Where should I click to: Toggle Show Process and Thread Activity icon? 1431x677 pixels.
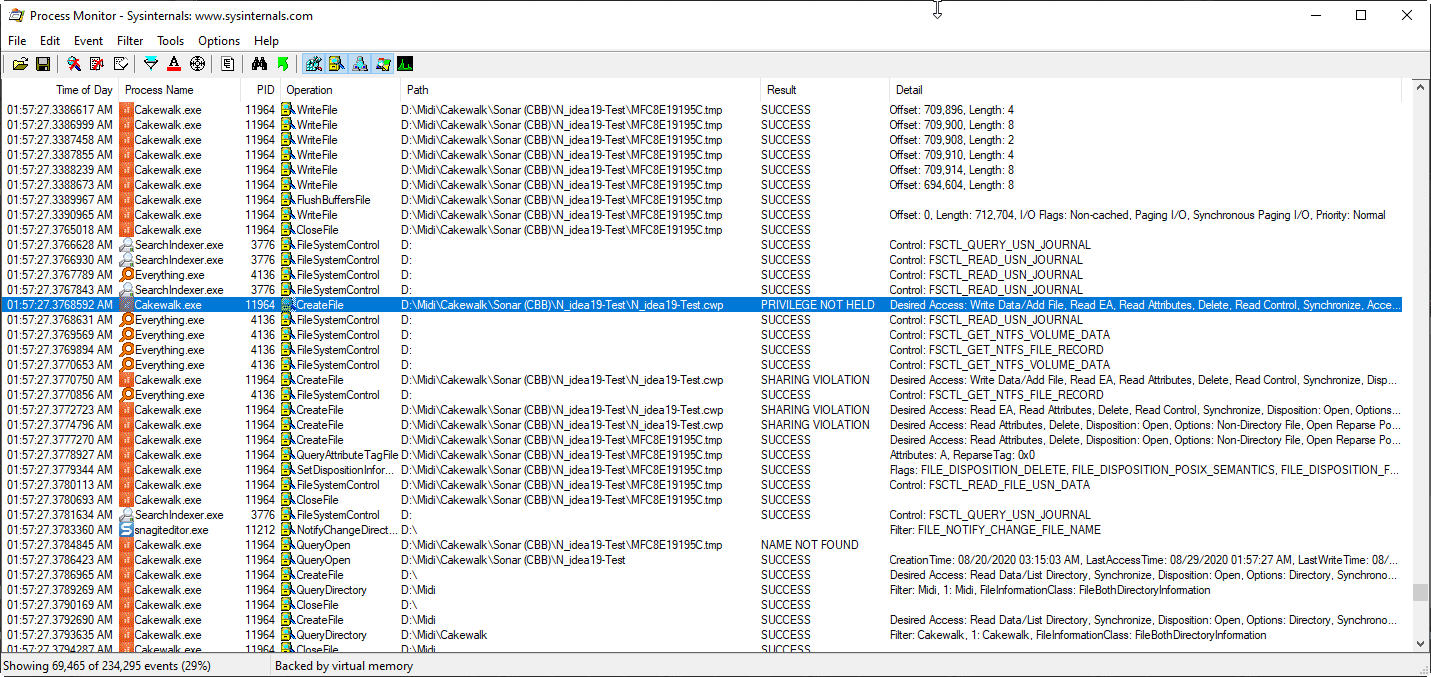pos(383,64)
